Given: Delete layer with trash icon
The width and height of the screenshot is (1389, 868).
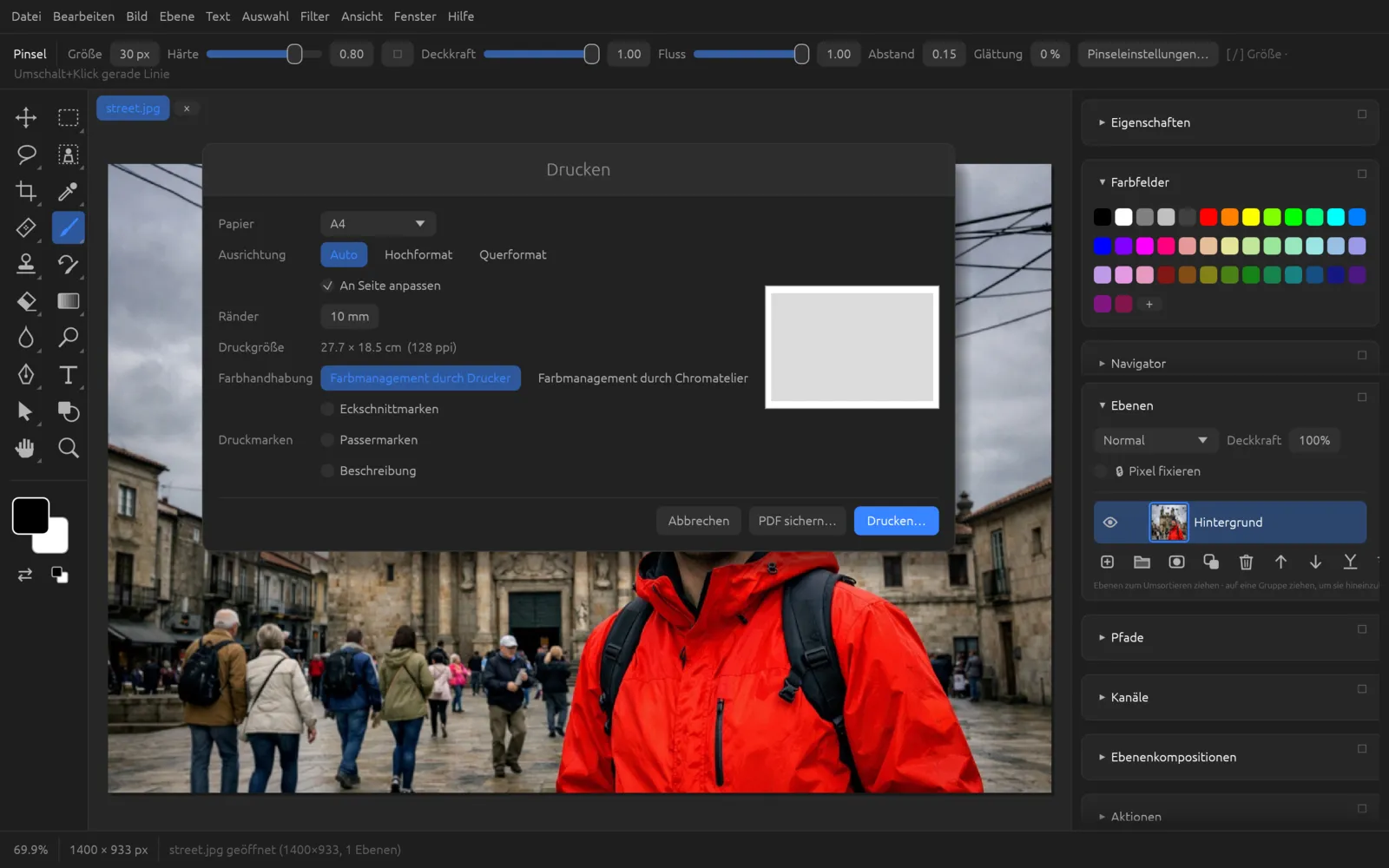Looking at the screenshot, I should 1246,562.
